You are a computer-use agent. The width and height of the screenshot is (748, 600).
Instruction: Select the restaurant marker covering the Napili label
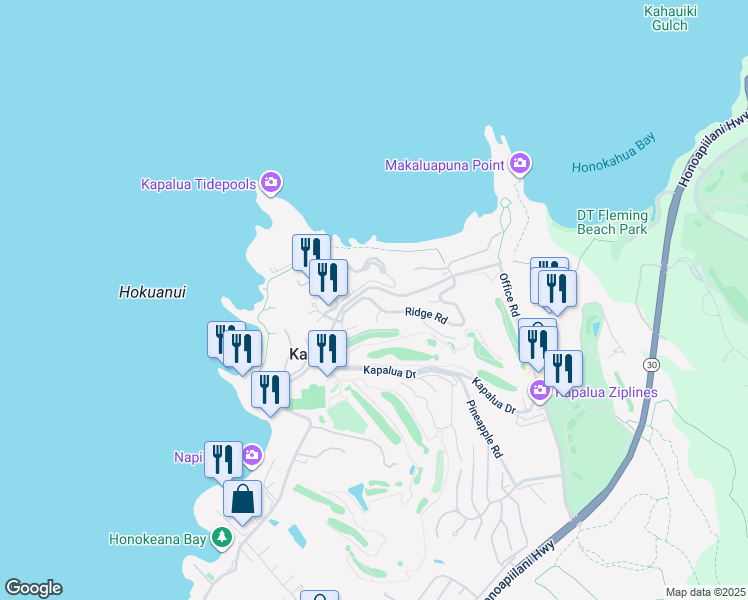point(223,462)
